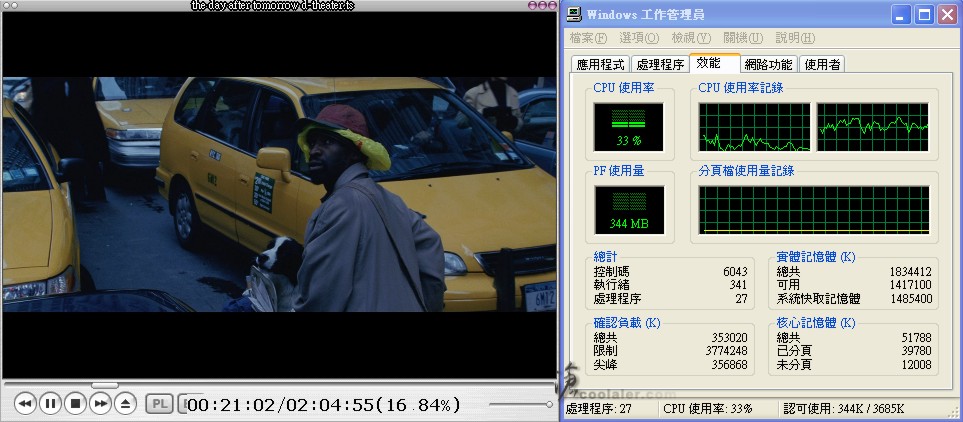Maximize the Windows 工作管理員 window

pos(924,14)
